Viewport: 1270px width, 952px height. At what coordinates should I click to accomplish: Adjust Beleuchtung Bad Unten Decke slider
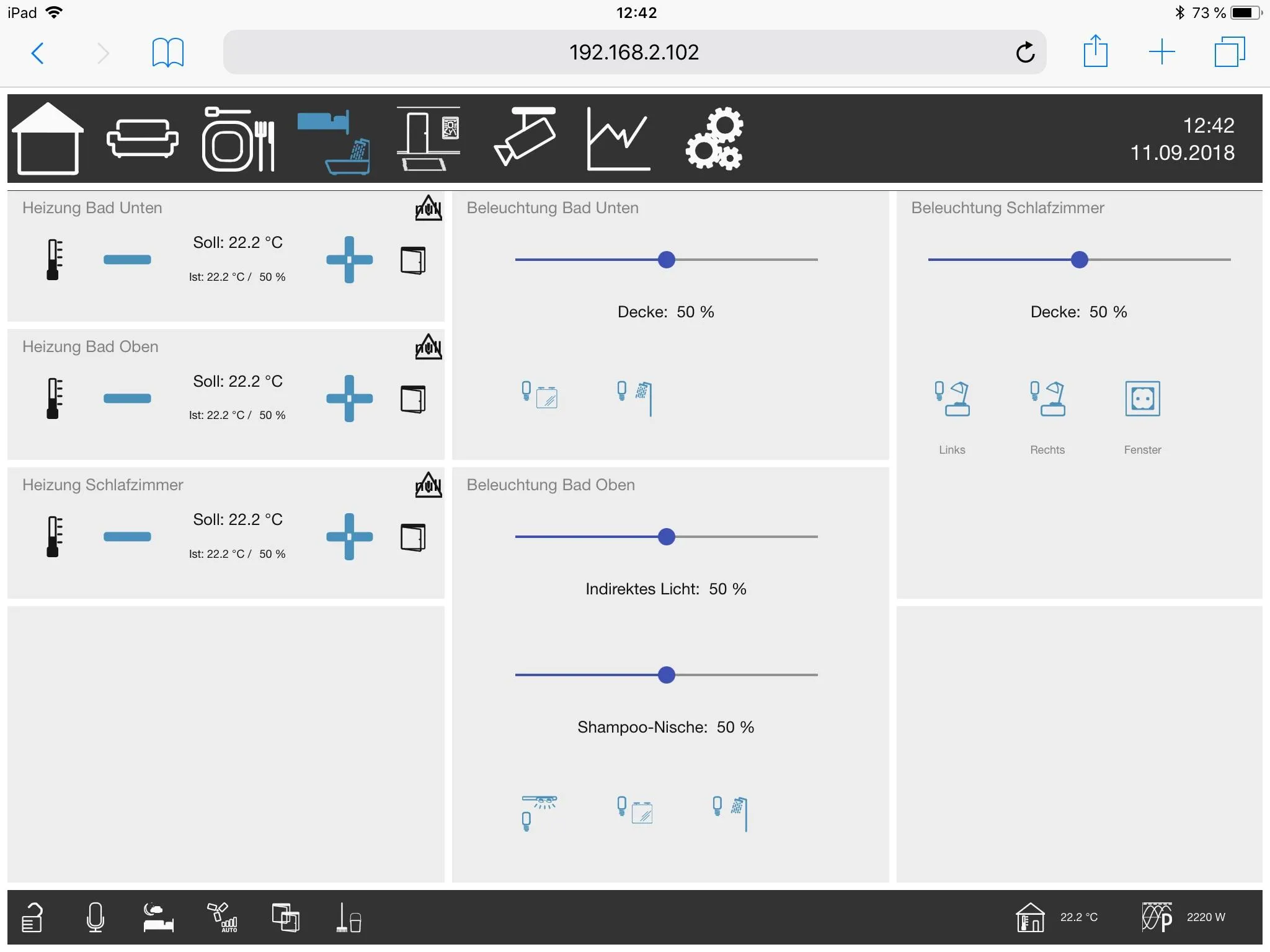click(x=668, y=260)
